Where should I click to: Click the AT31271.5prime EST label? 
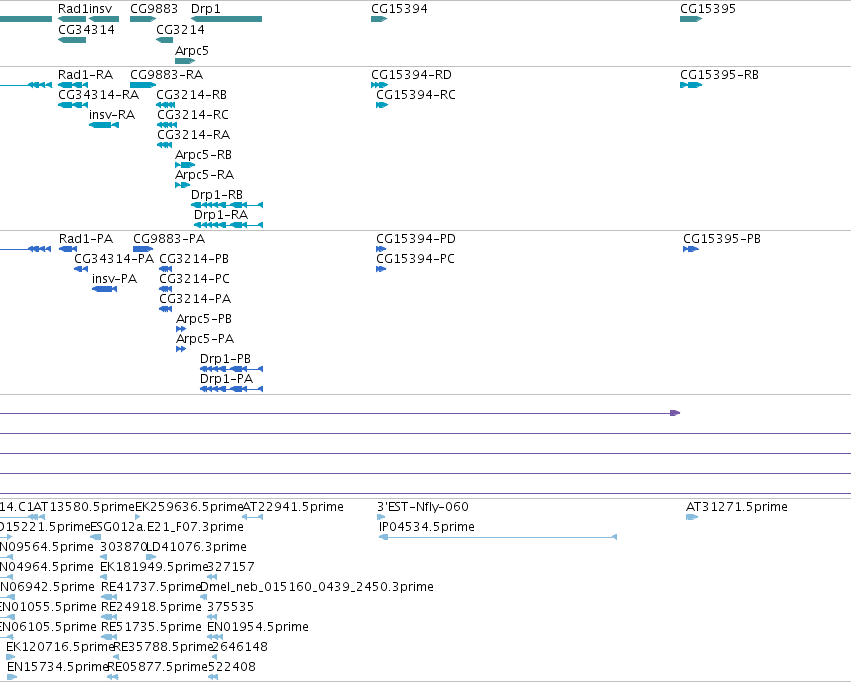[x=736, y=507]
